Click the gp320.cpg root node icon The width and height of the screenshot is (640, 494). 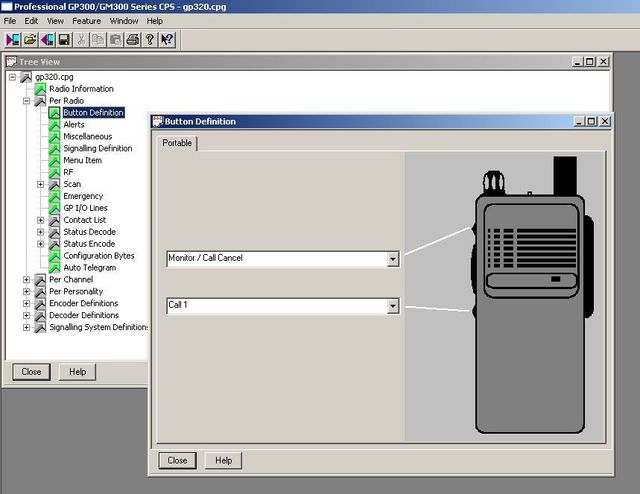click(x=26, y=77)
